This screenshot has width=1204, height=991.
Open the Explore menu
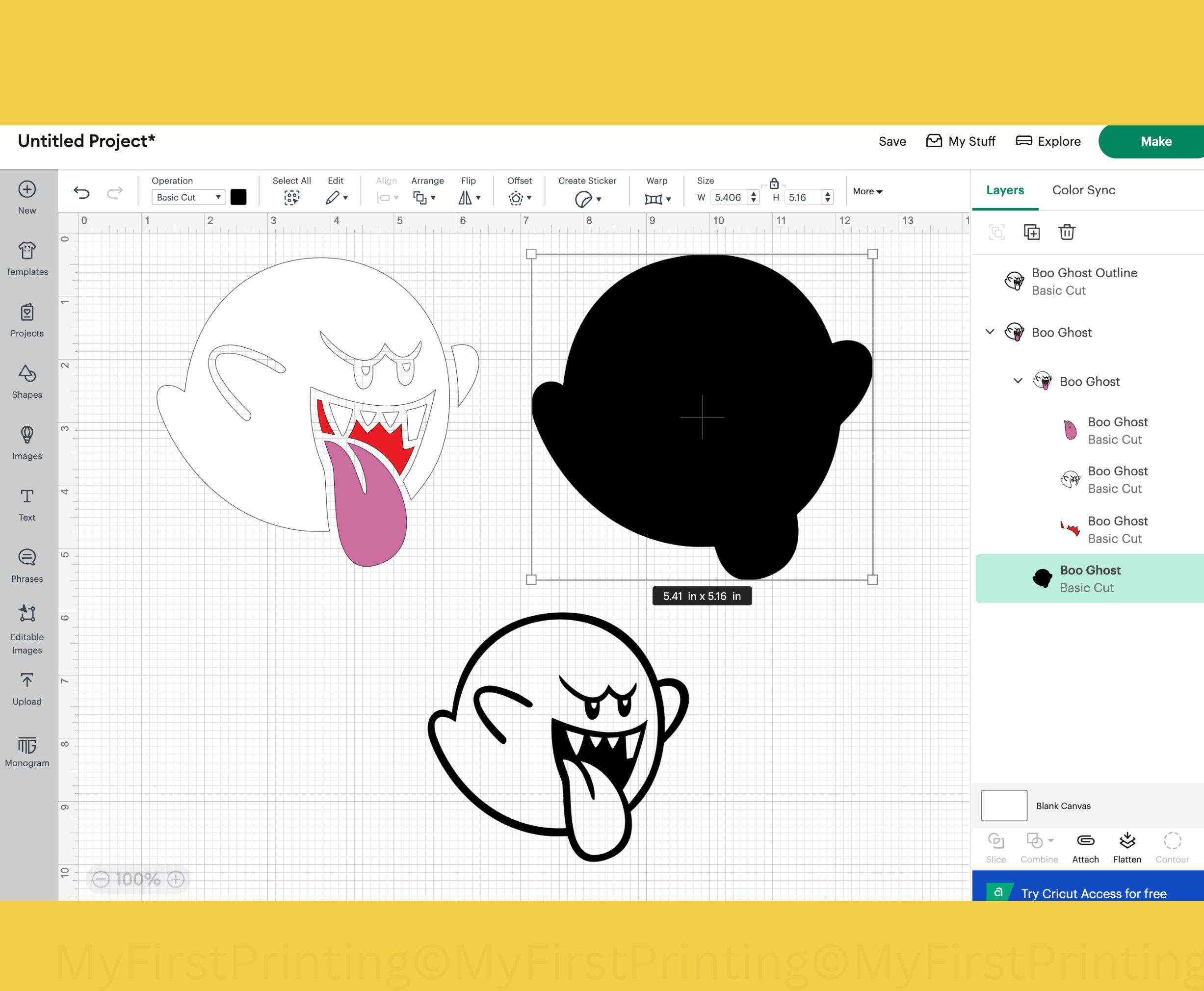pos(1048,141)
